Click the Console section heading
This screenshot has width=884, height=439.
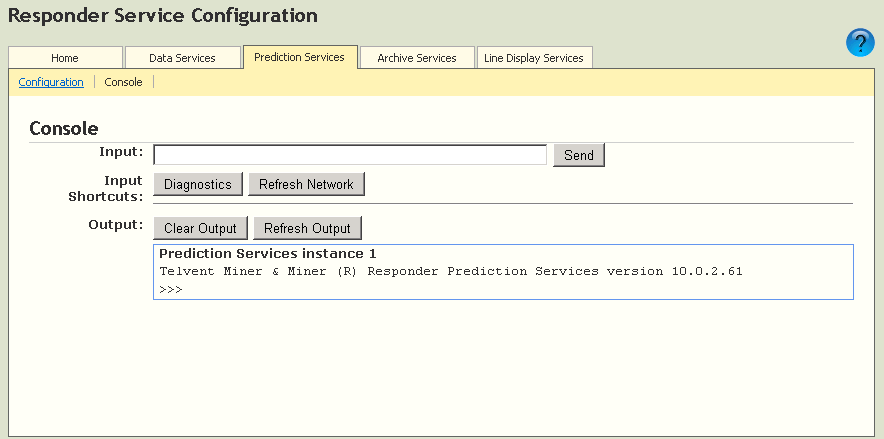tap(64, 128)
